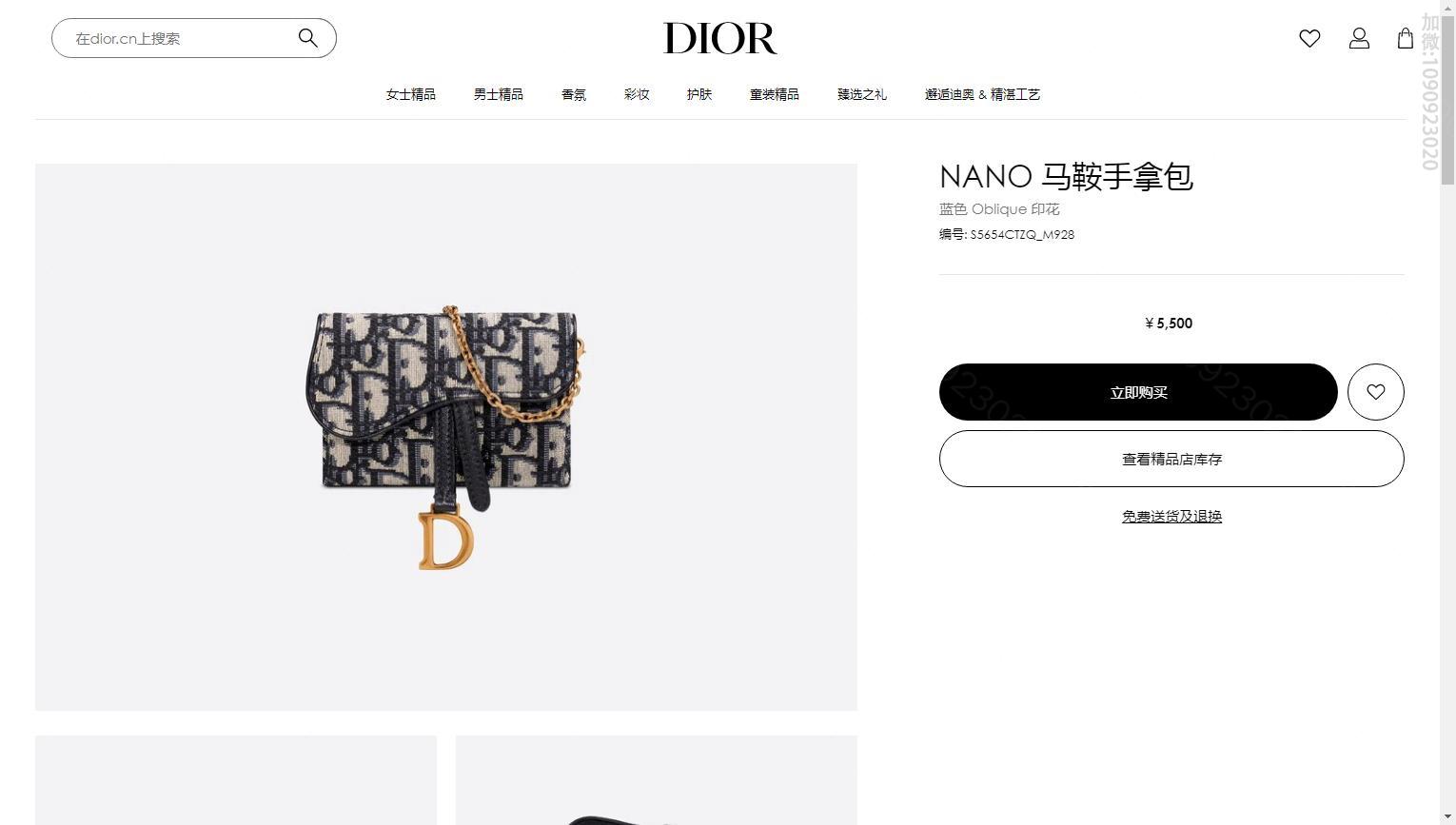Image resolution: width=1456 pixels, height=825 pixels.
Task: Open the 免费送货及退换 link
Action: coord(1171,517)
